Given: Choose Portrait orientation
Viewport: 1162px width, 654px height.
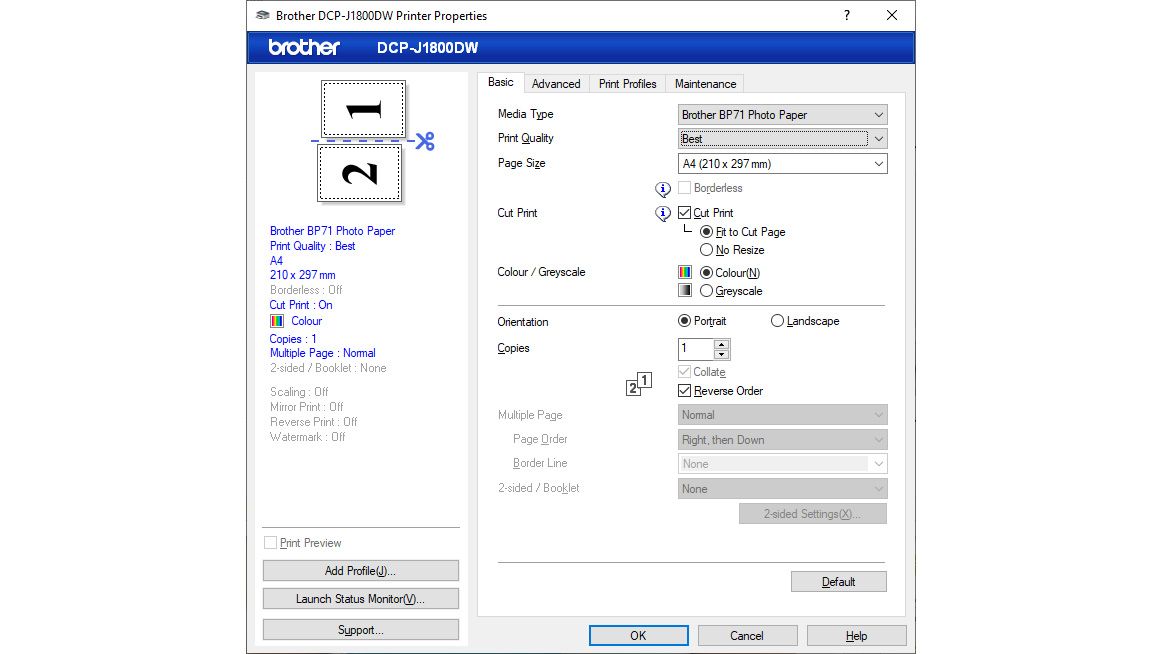Looking at the screenshot, I should pos(684,321).
